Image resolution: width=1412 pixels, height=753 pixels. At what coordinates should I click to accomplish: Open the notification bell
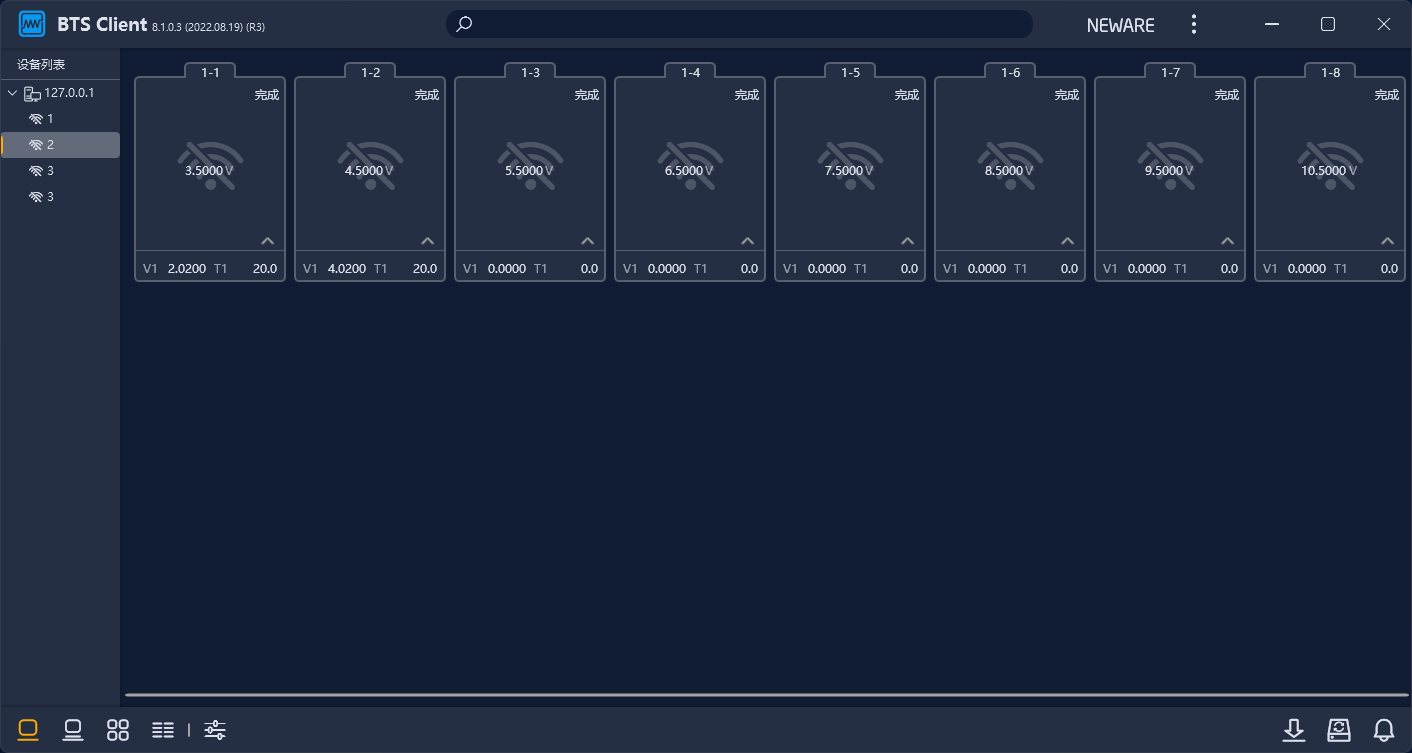click(1384, 730)
